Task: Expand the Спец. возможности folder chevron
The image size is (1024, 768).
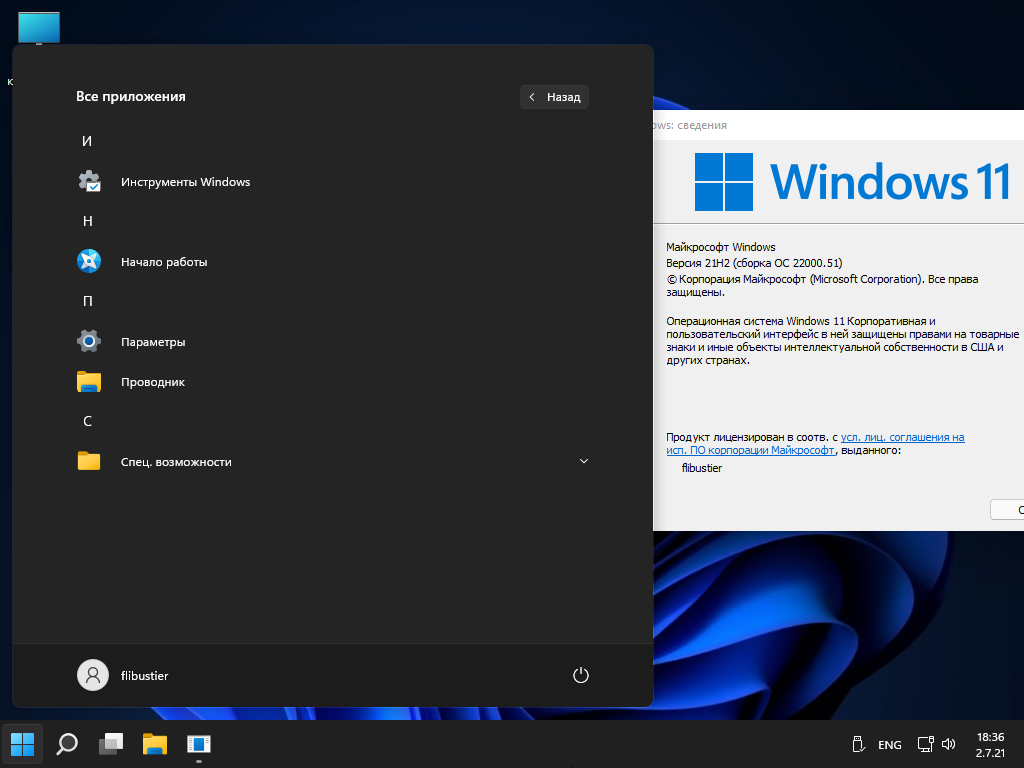Action: pyautogui.click(x=584, y=461)
